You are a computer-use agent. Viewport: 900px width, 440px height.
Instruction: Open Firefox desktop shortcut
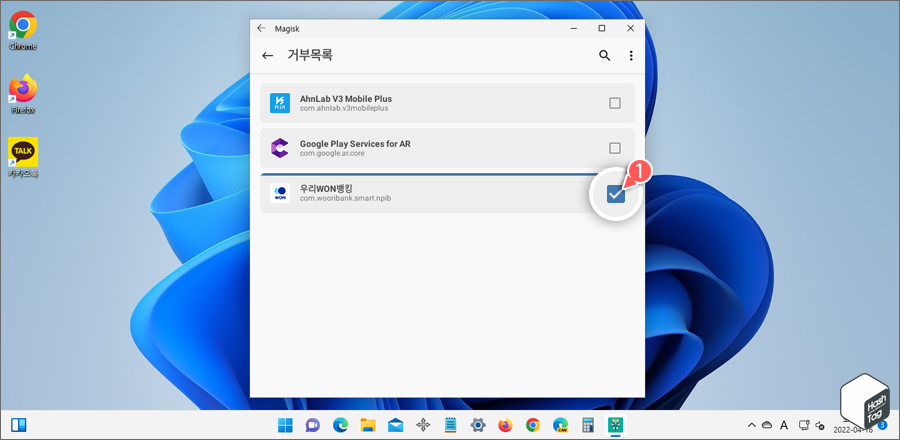pyautogui.click(x=23, y=94)
